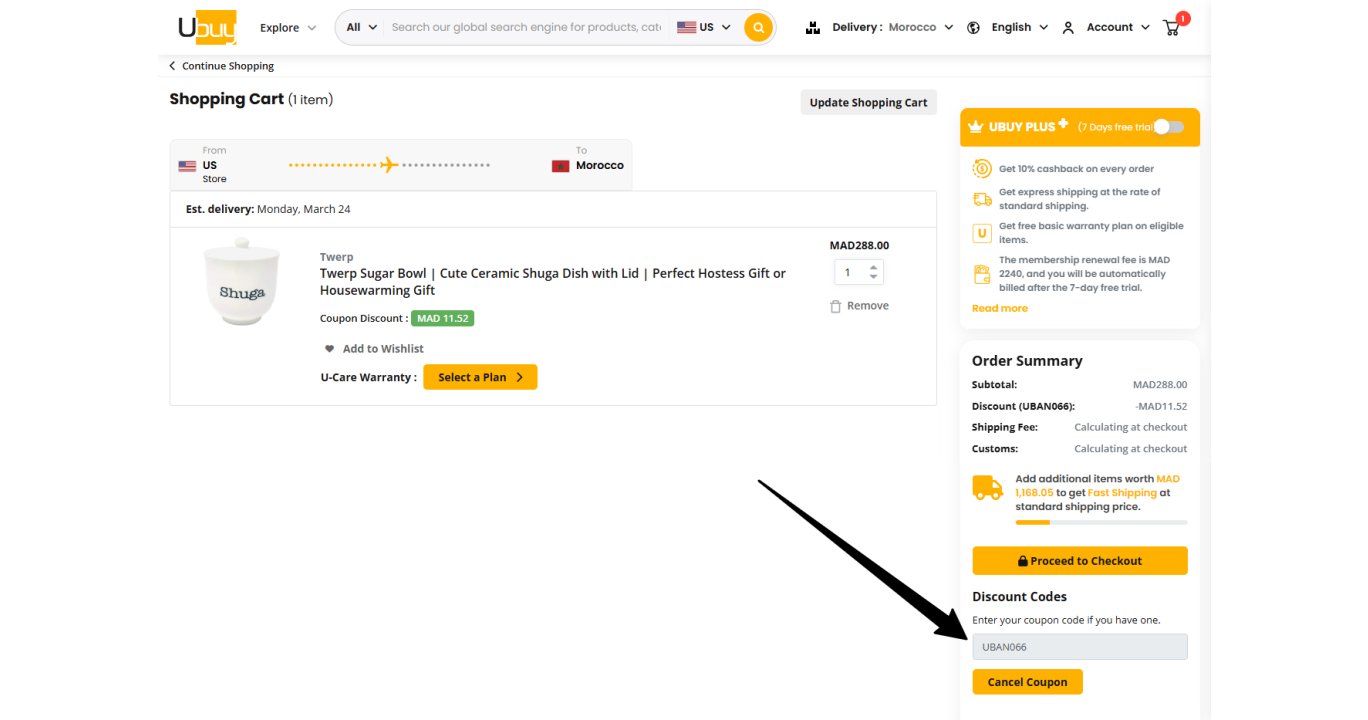Click the Ubuy Plus crown icon

tap(976, 127)
